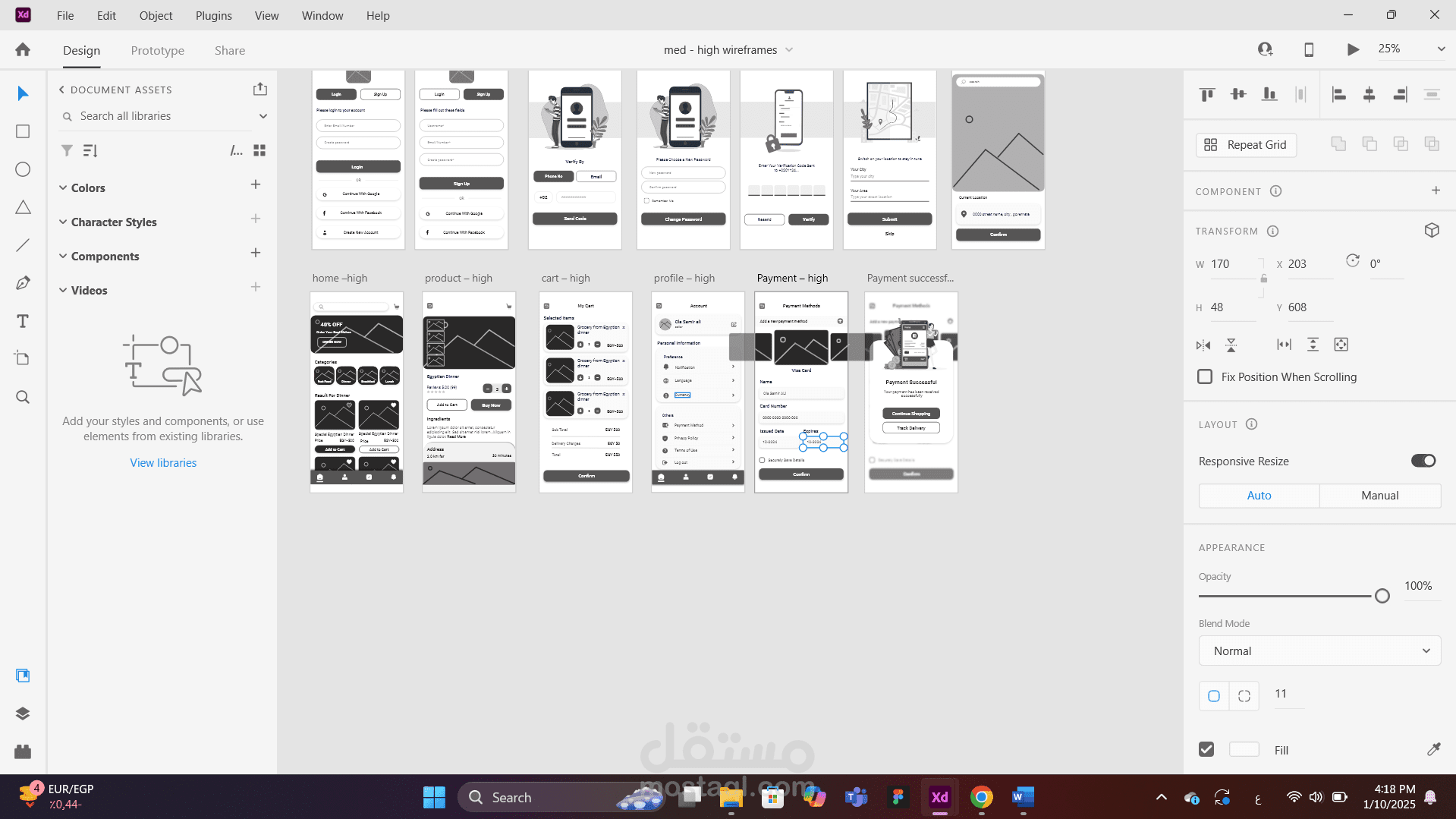
Task: Select the Rectangle tool
Action: click(23, 131)
